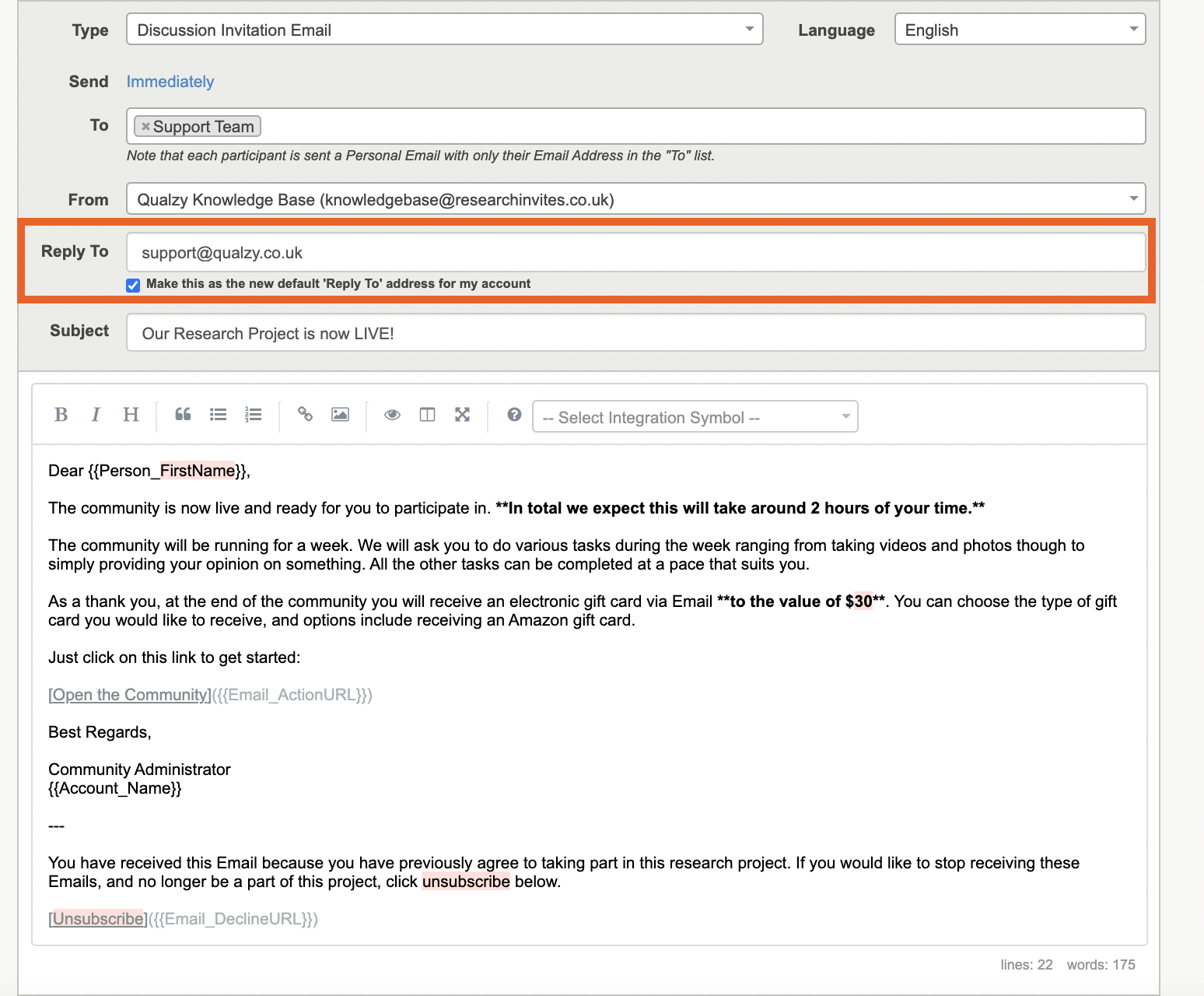This screenshot has height=996, width=1204.
Task: Create a bulleted list in the editor
Action: 218,415
